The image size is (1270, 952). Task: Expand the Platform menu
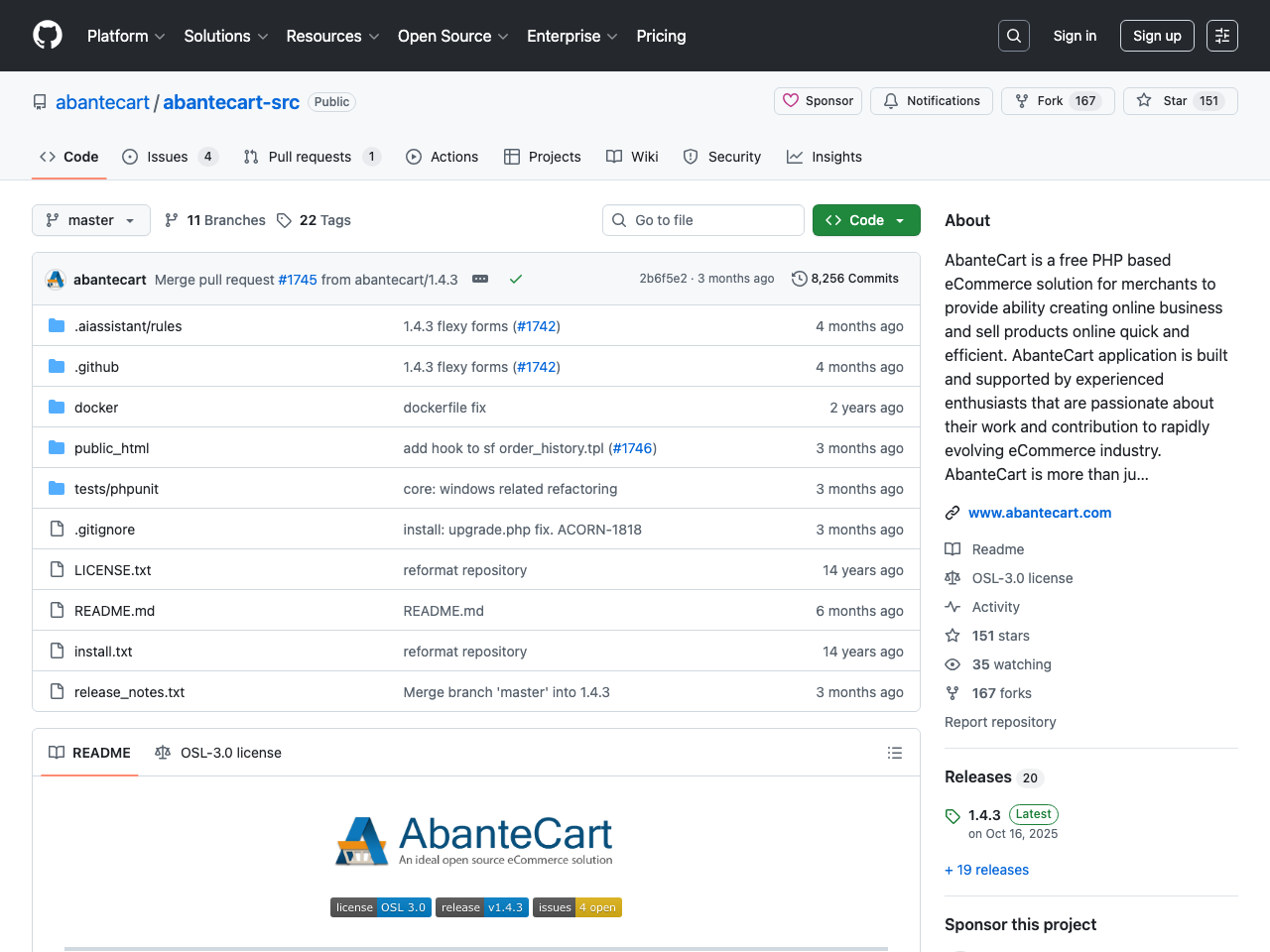125,36
